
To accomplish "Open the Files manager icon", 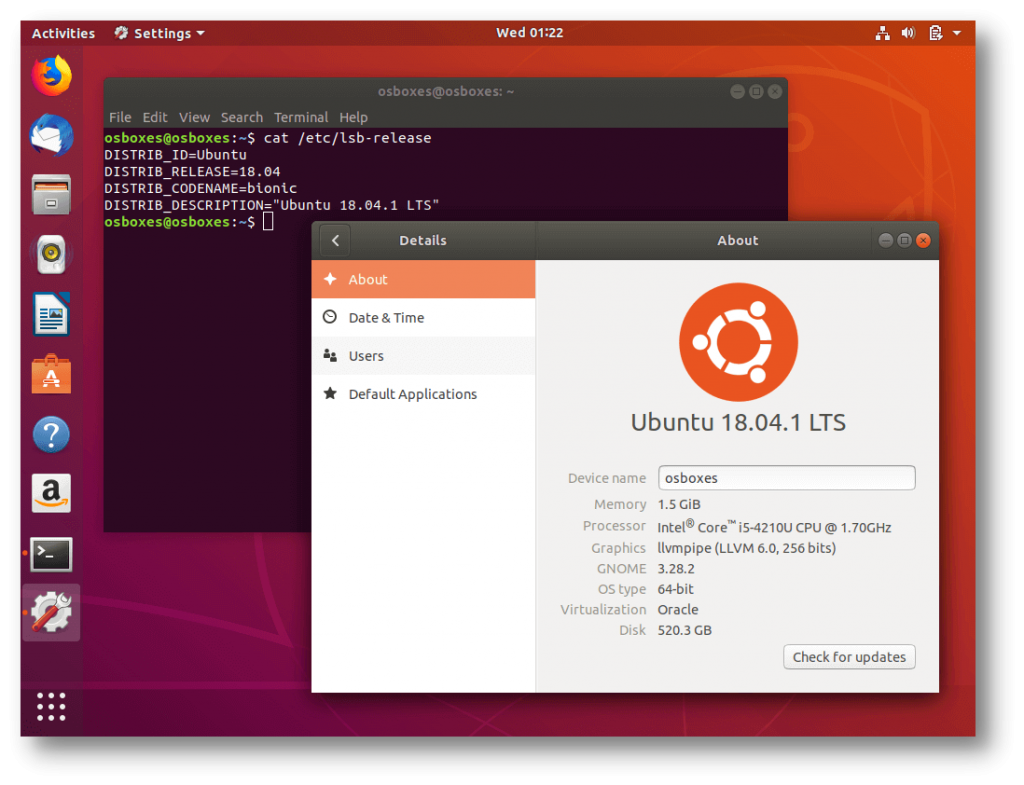I will [x=51, y=195].
